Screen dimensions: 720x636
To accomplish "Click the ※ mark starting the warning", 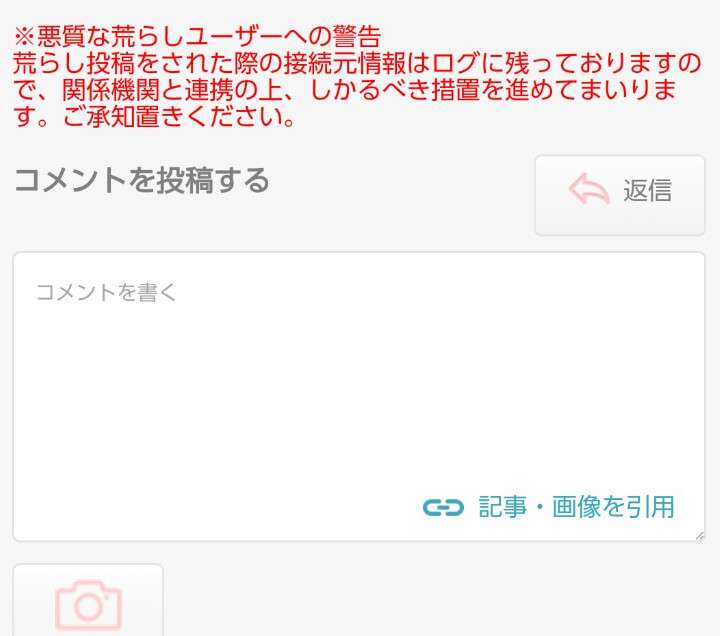I will 24,37.
